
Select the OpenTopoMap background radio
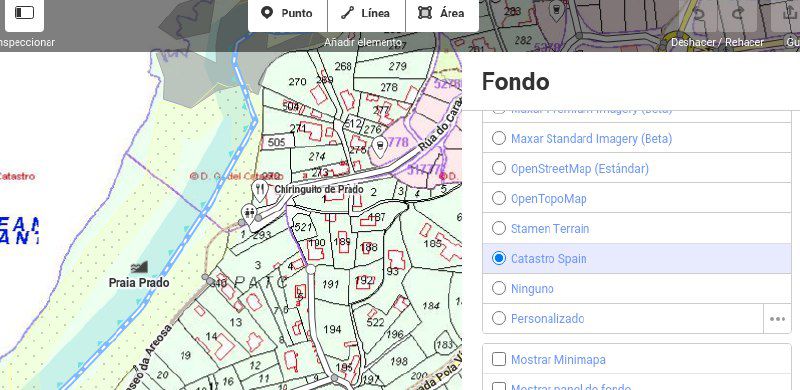click(x=499, y=198)
